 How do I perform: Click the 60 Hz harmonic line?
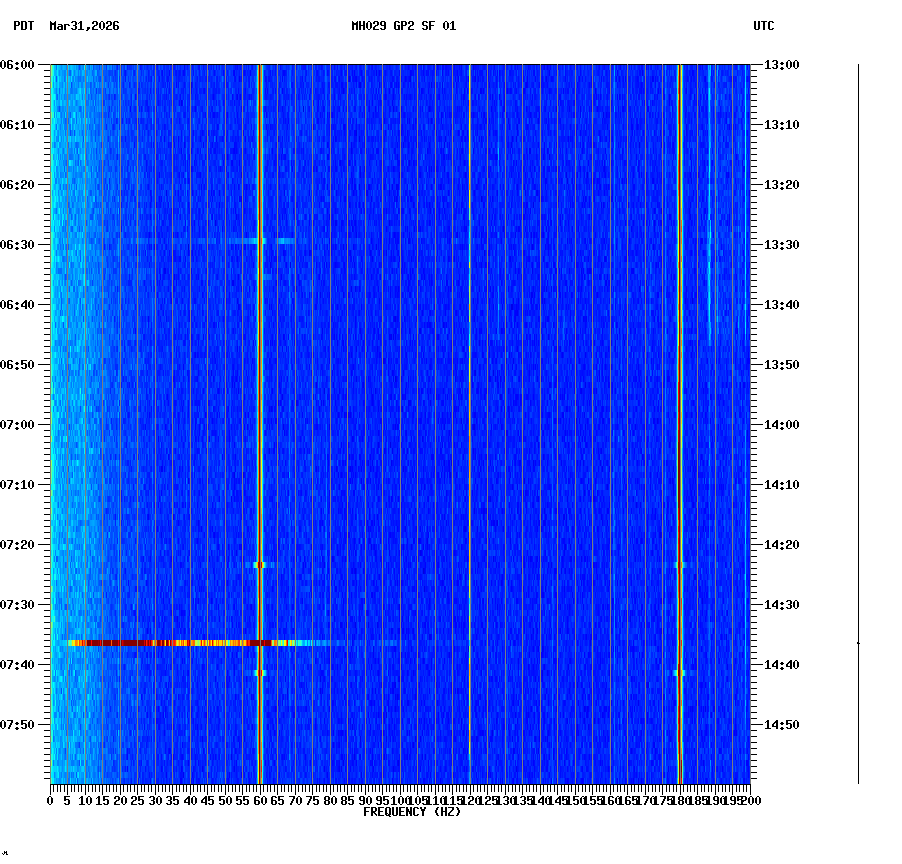[x=261, y=400]
